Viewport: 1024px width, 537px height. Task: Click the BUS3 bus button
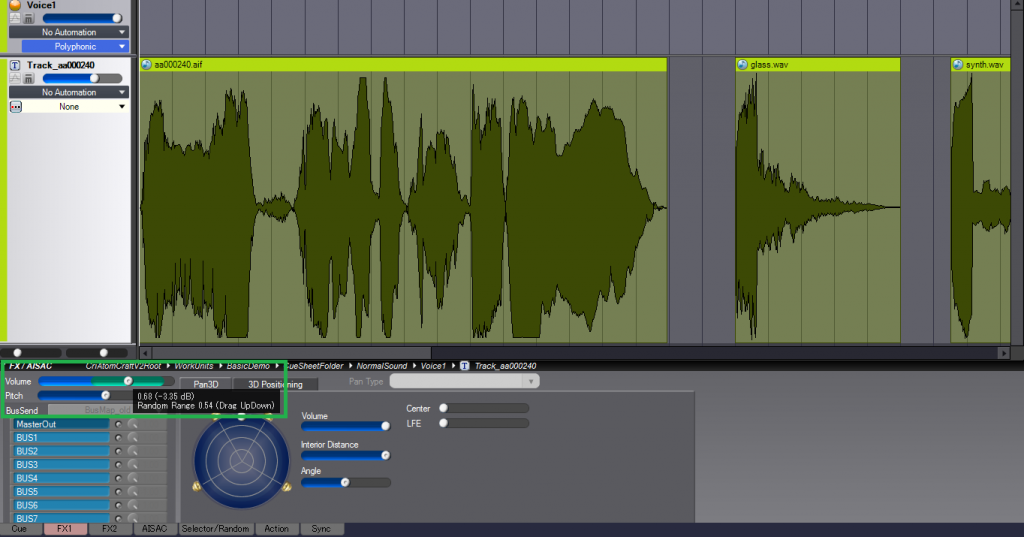(62, 465)
